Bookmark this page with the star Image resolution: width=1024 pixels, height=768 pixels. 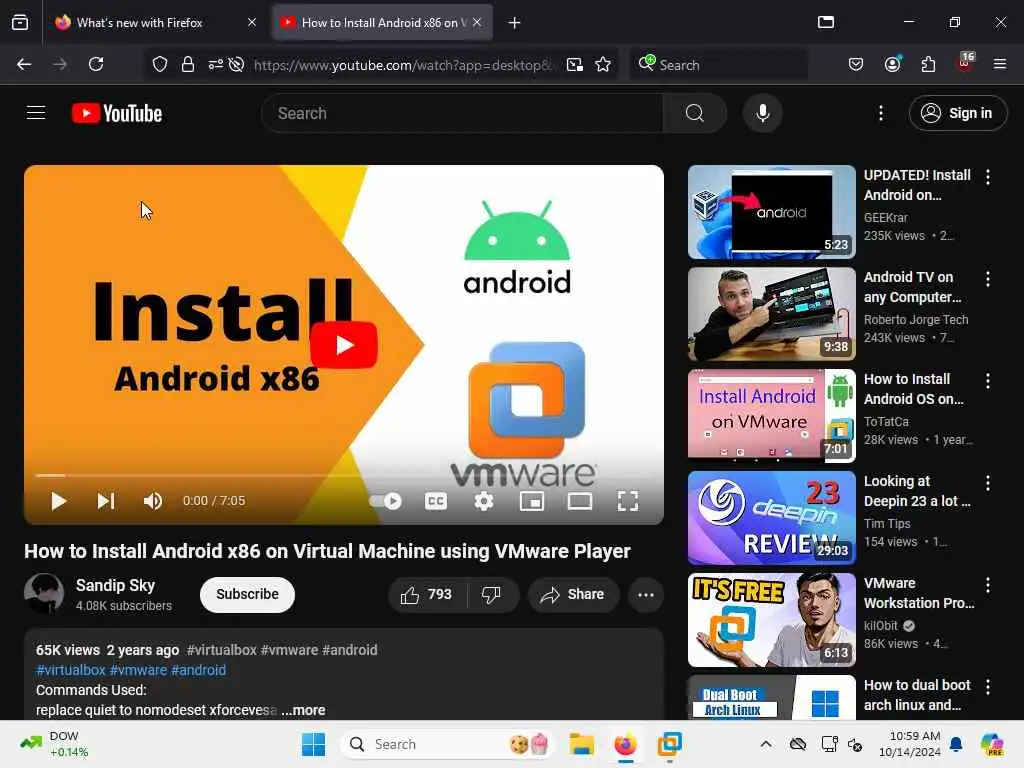(x=603, y=64)
